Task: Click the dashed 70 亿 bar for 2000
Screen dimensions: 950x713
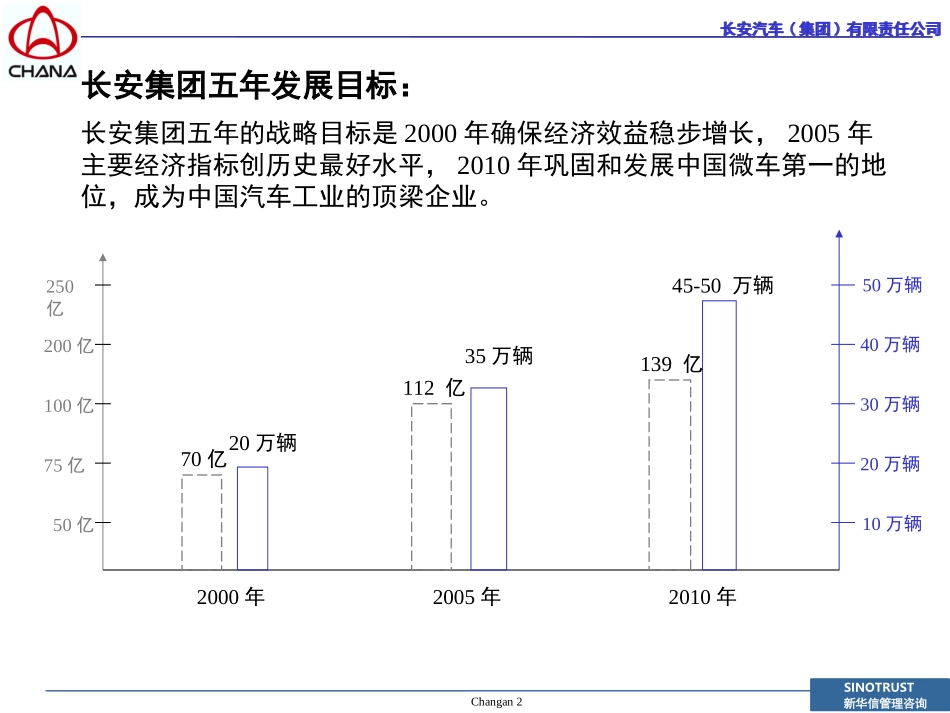Action: pos(202,522)
